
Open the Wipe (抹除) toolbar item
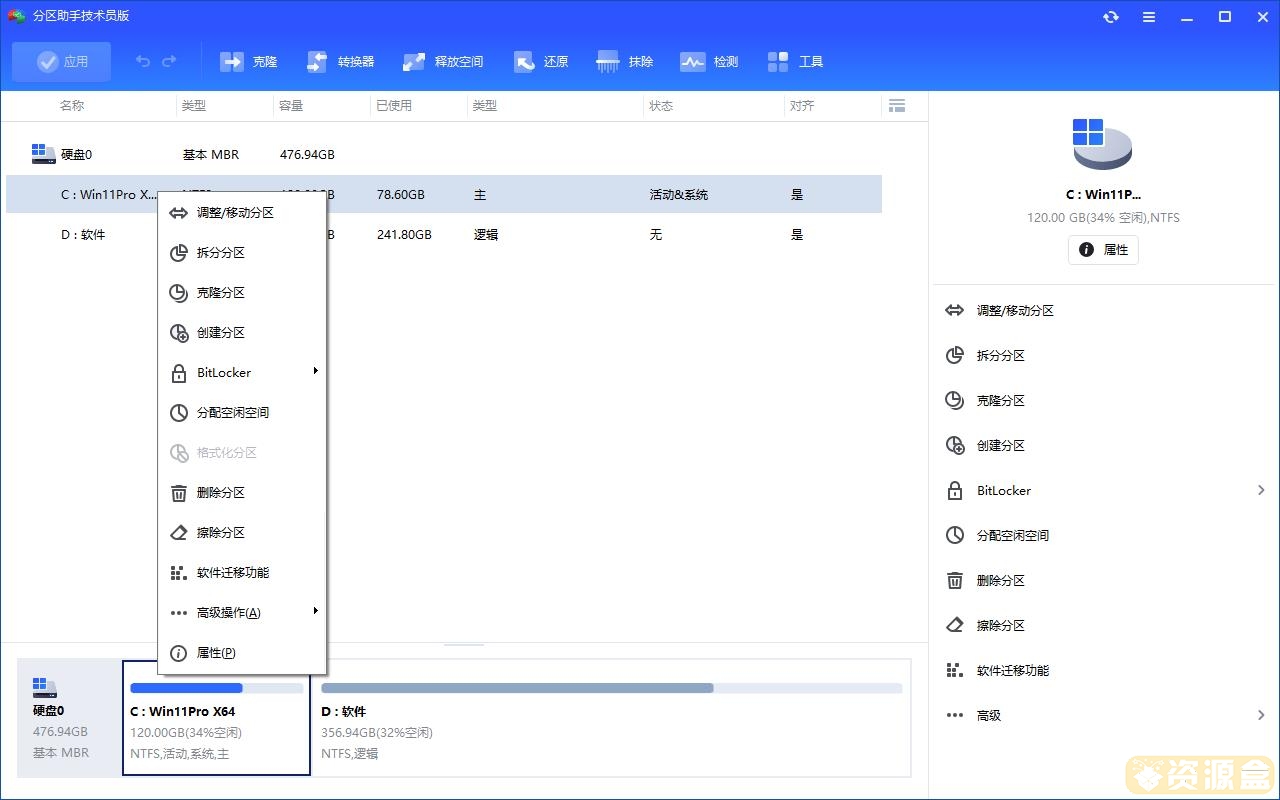[x=625, y=62]
